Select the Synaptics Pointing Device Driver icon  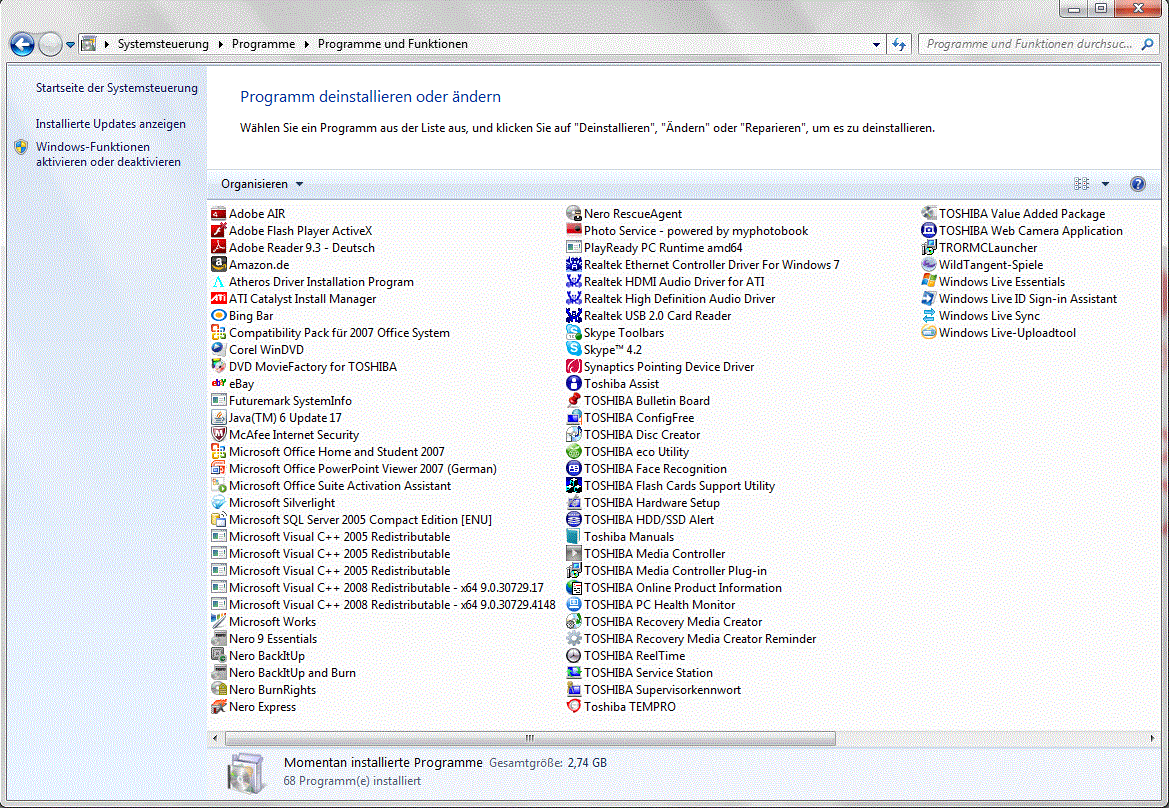click(x=573, y=367)
